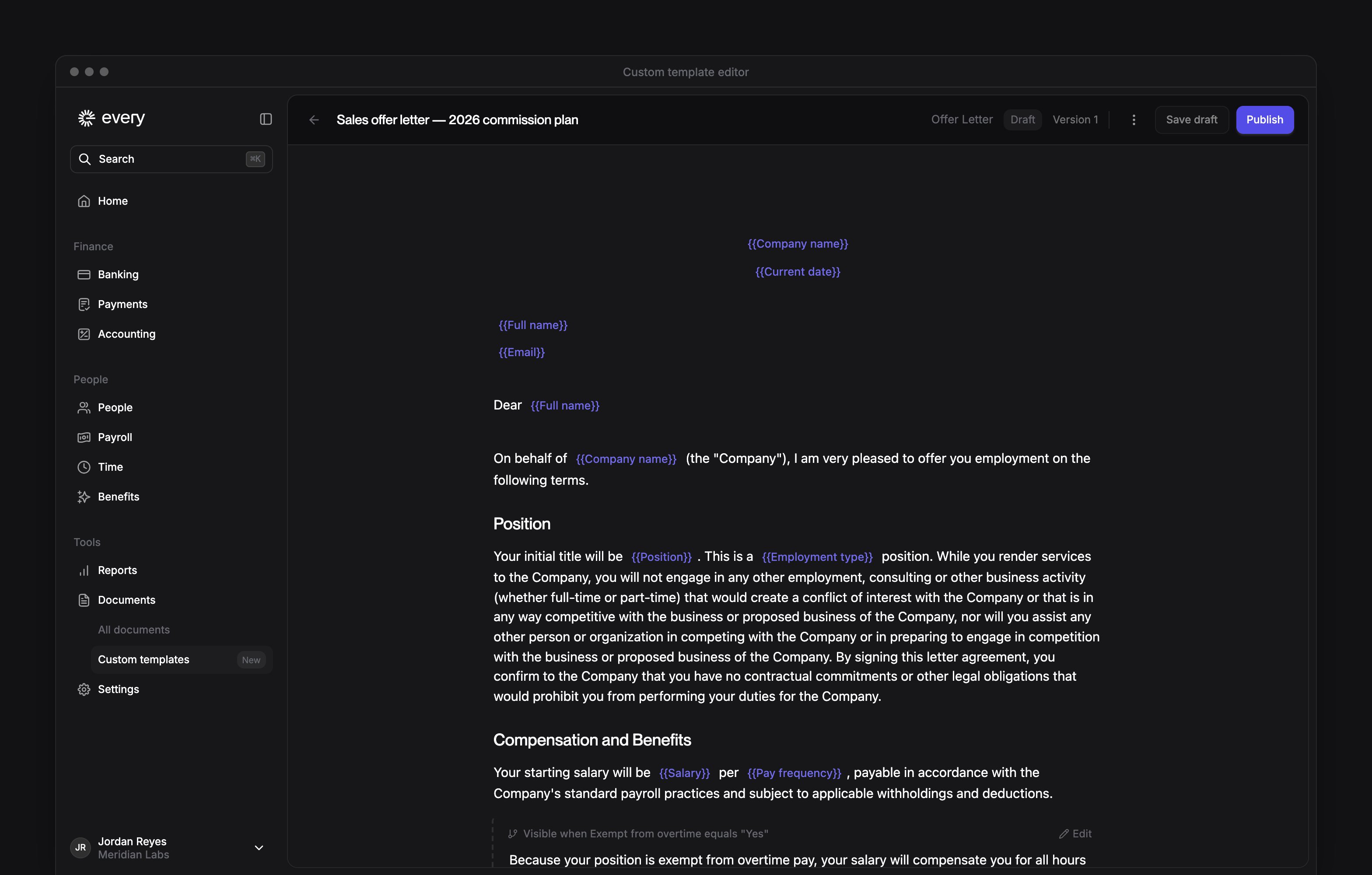Image resolution: width=1372 pixels, height=875 pixels.
Task: Go back with the left arrow
Action: point(314,119)
